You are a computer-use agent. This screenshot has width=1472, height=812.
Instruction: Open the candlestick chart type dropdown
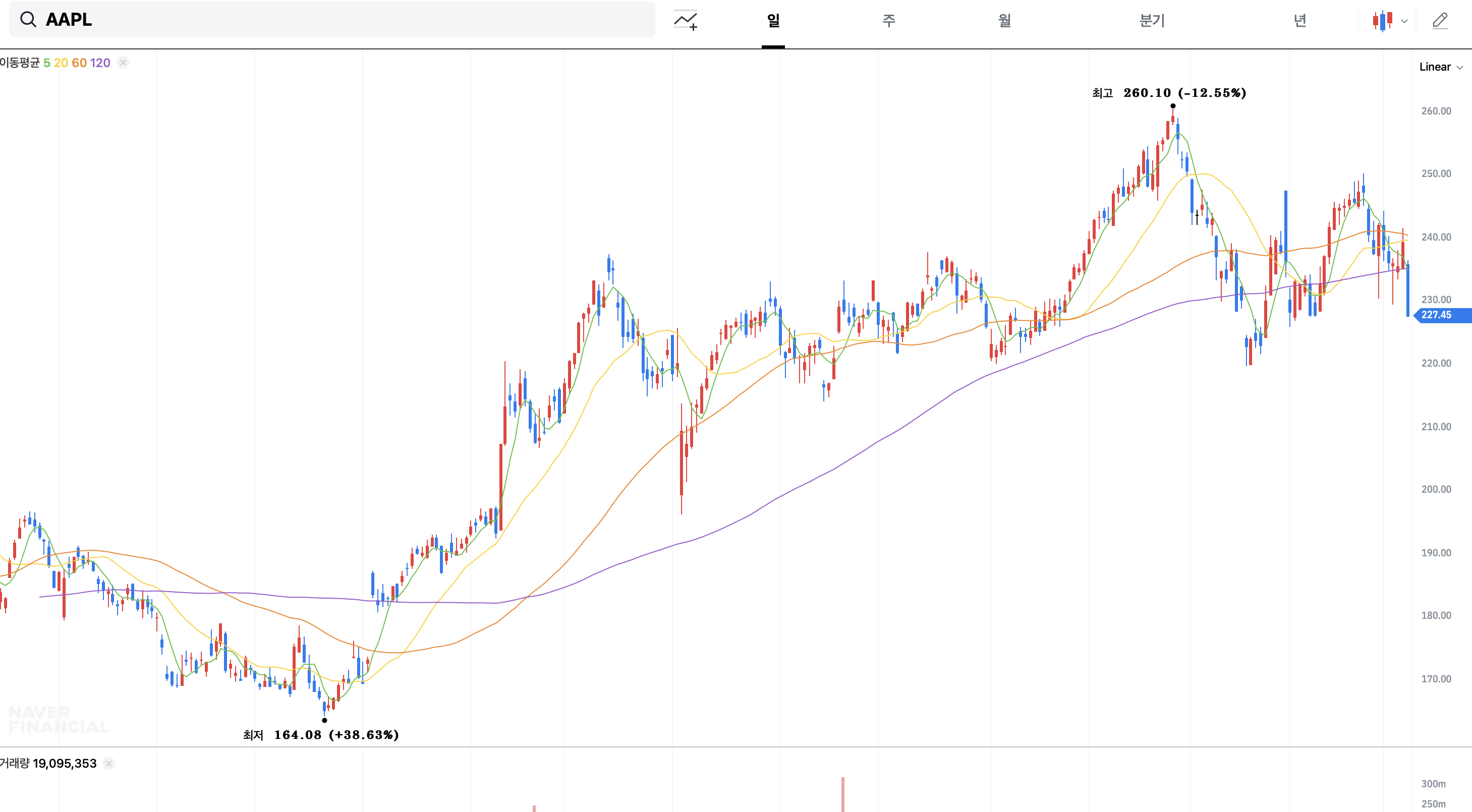coord(1390,21)
